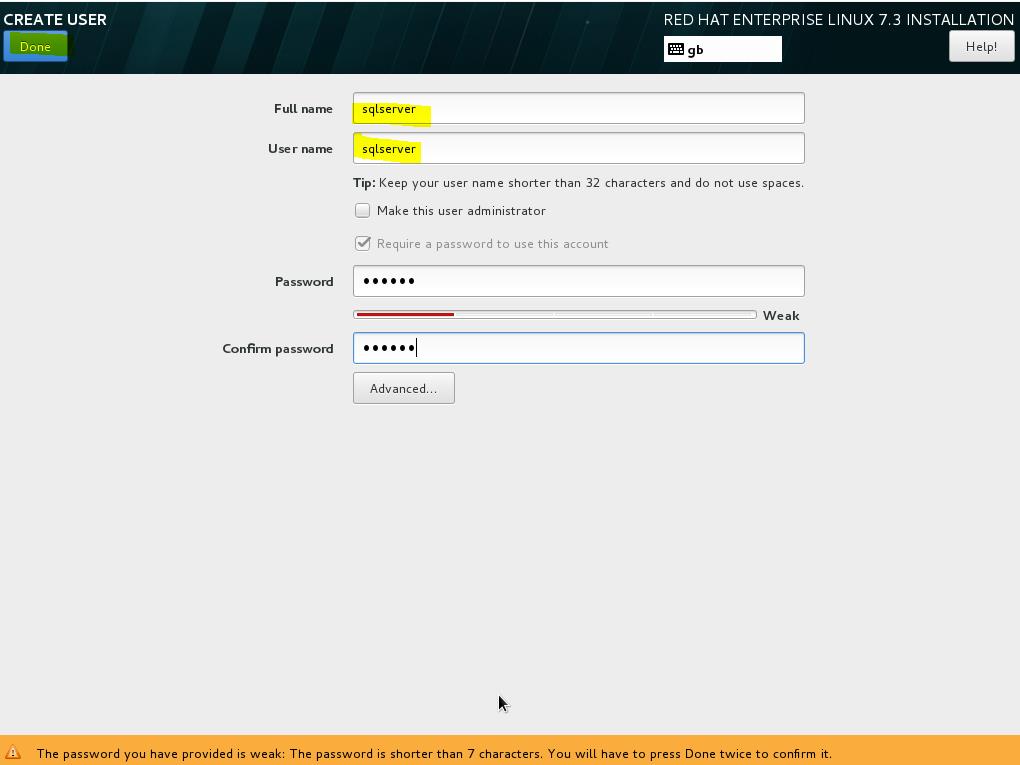Focus the Full name input field
This screenshot has width=1020, height=765.
(x=578, y=108)
